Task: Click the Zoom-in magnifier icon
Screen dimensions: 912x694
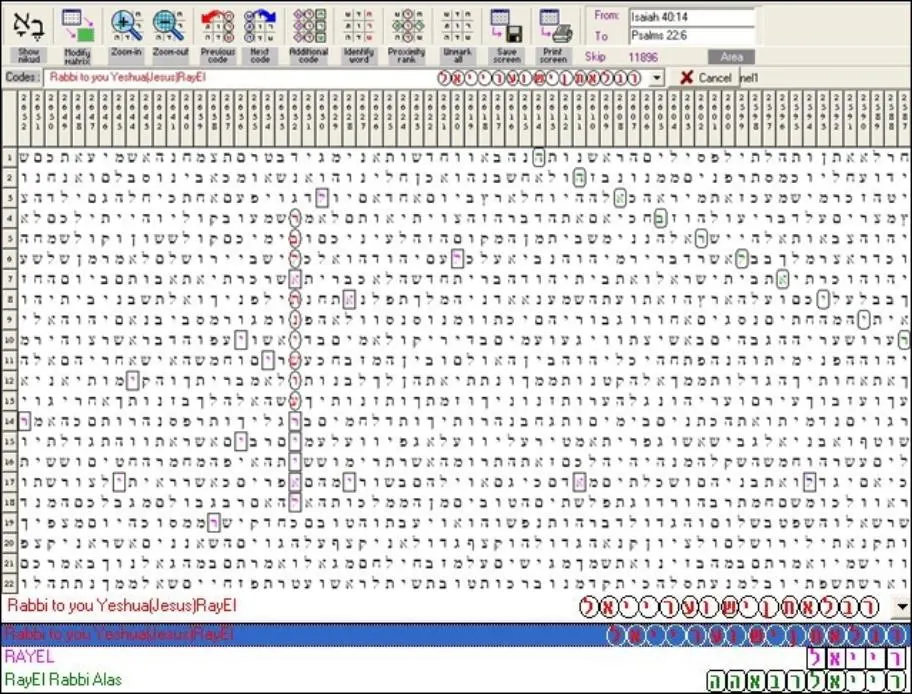Action: pos(126,26)
